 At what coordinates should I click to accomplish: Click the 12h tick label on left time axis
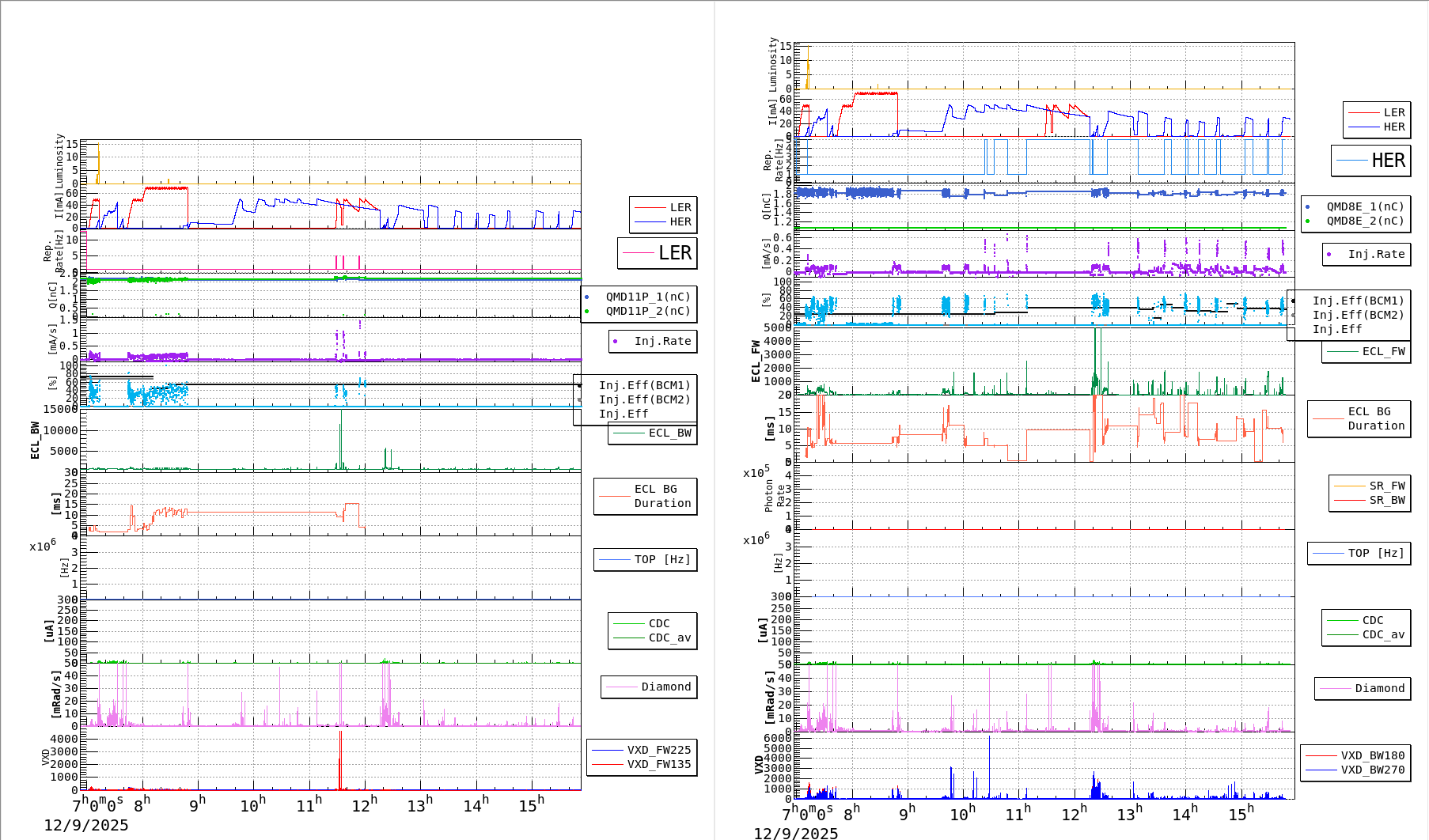[x=365, y=805]
